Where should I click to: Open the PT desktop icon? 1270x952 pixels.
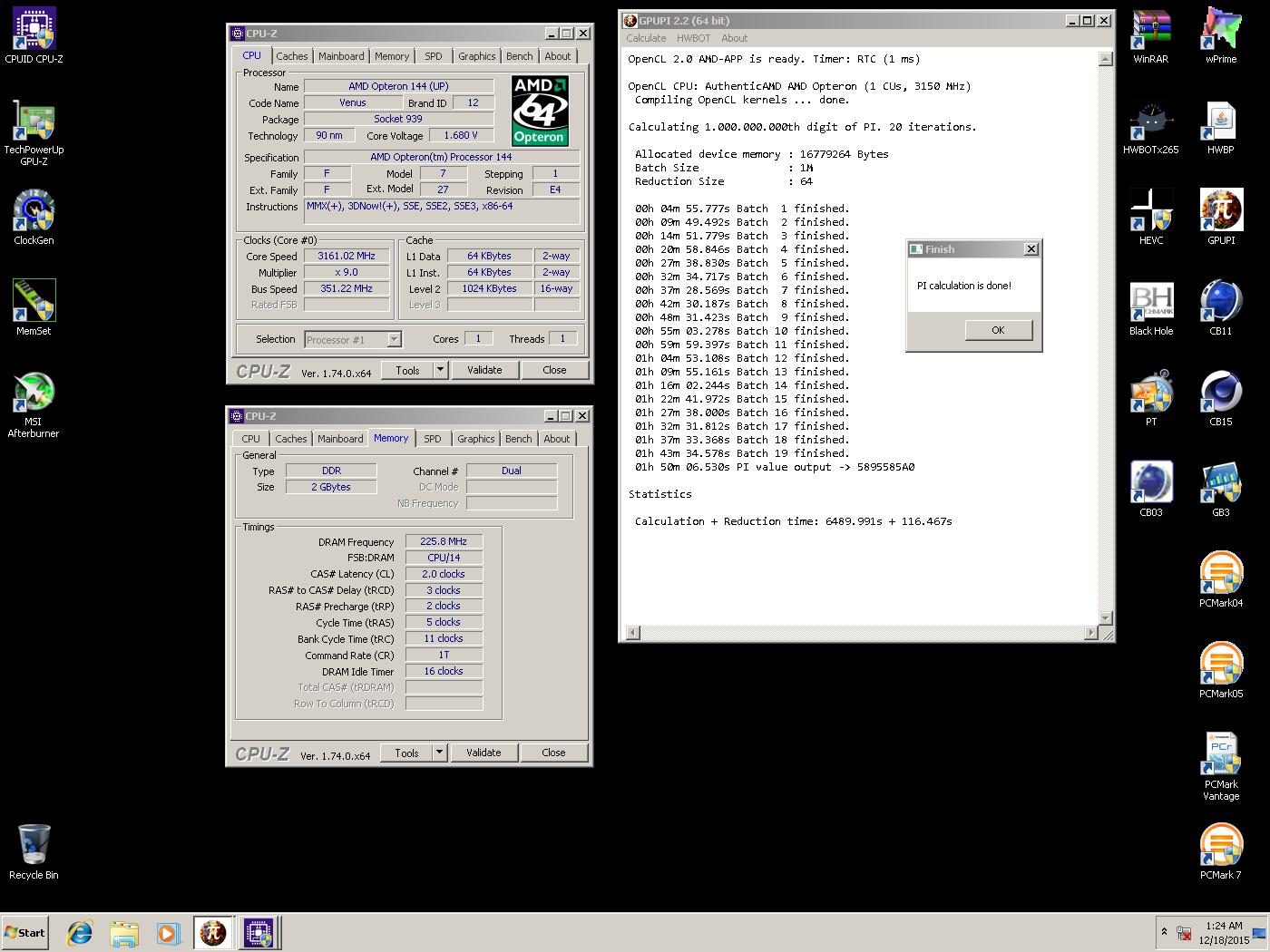click(1151, 399)
